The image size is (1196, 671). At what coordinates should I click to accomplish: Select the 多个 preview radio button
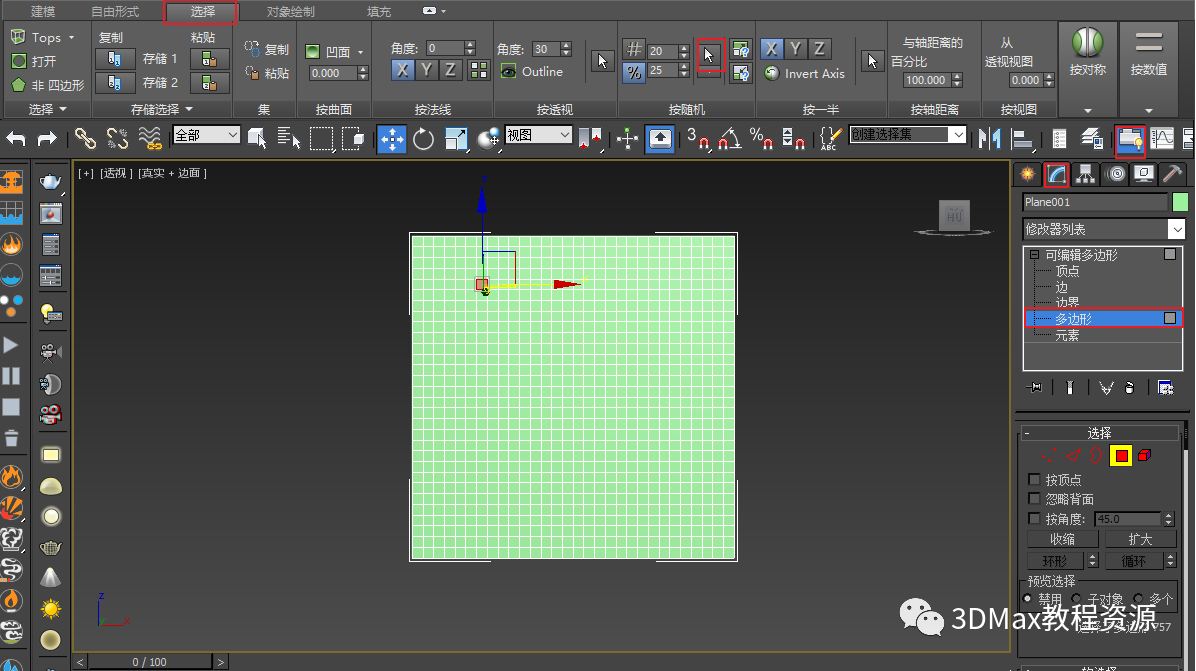pos(1138,599)
